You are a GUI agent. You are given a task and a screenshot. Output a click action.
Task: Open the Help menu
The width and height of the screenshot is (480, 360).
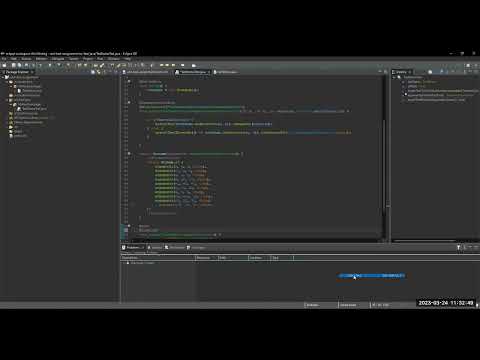point(127,59)
